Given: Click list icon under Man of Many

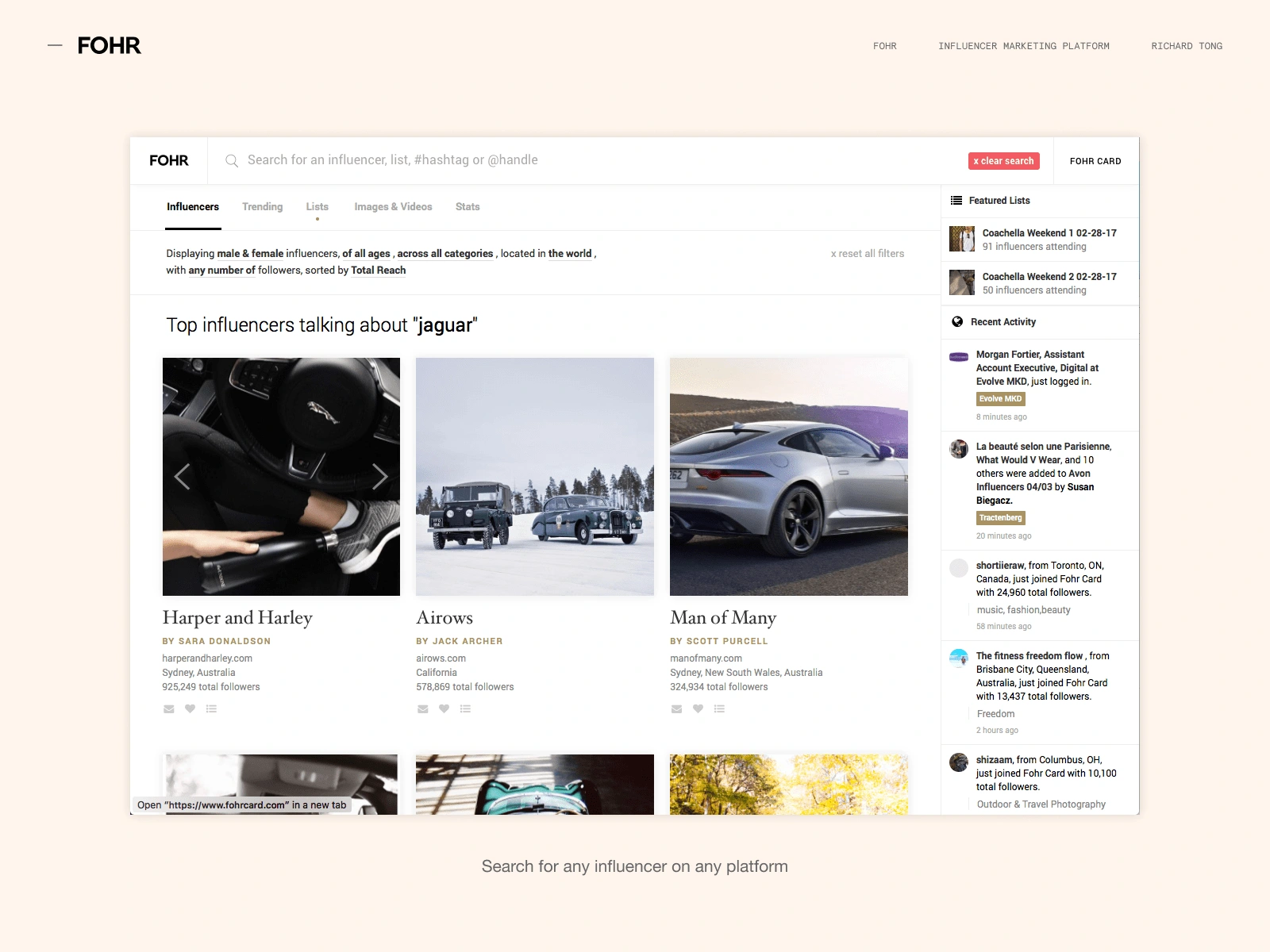Looking at the screenshot, I should tap(719, 708).
